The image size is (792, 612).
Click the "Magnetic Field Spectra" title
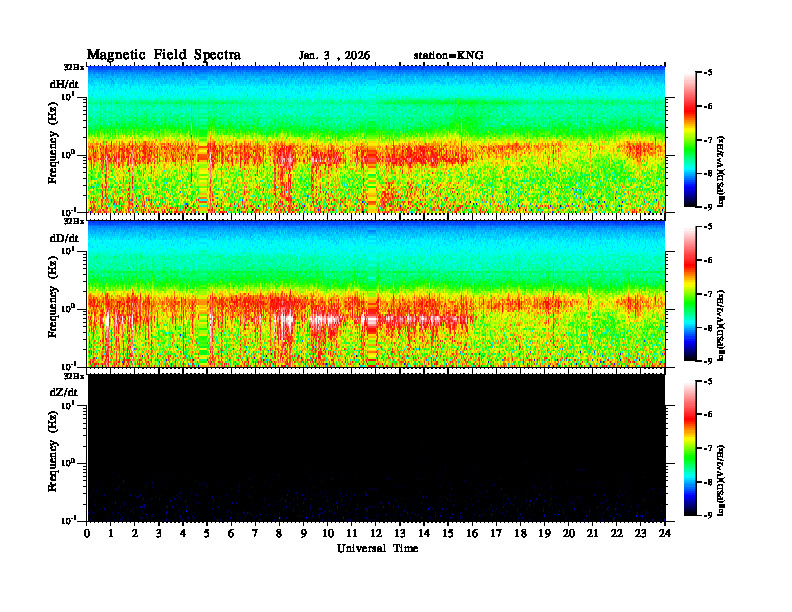pos(164,55)
